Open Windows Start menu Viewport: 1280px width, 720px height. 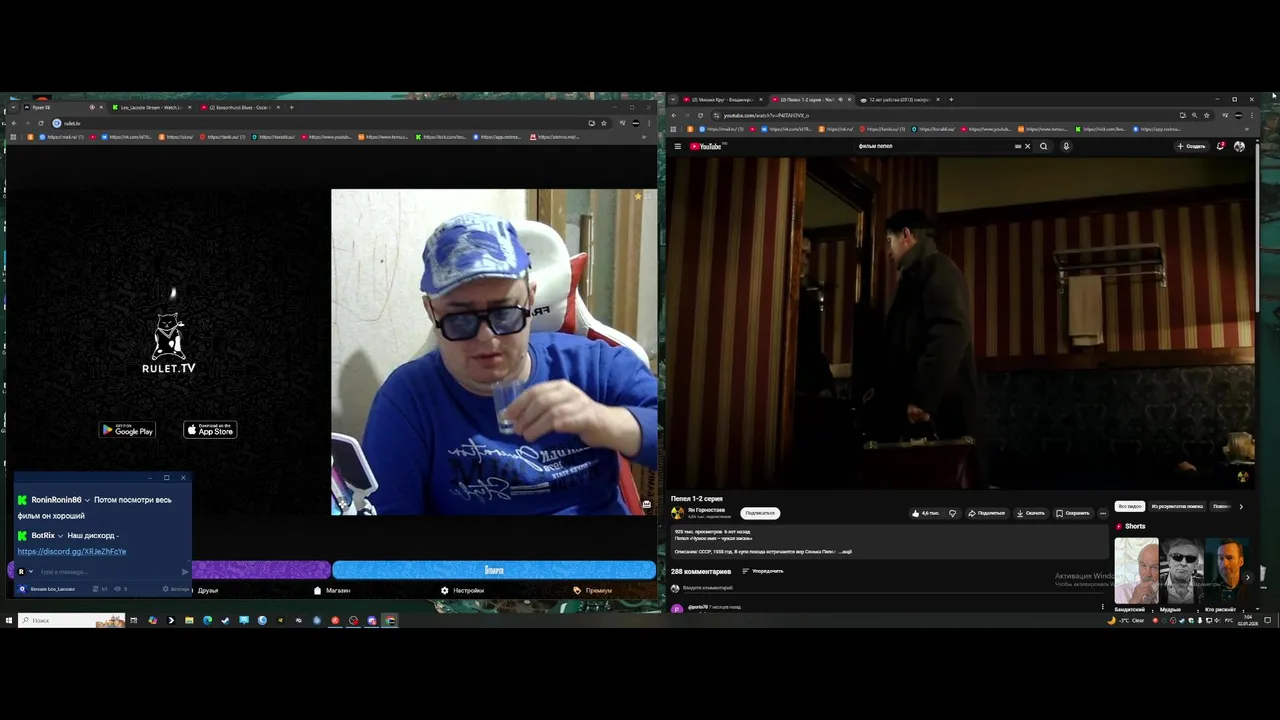(8, 620)
